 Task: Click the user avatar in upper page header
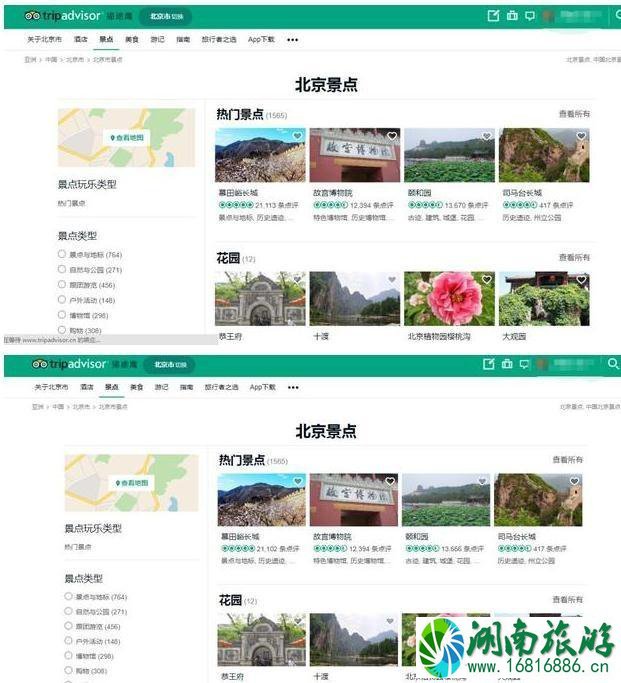point(548,16)
